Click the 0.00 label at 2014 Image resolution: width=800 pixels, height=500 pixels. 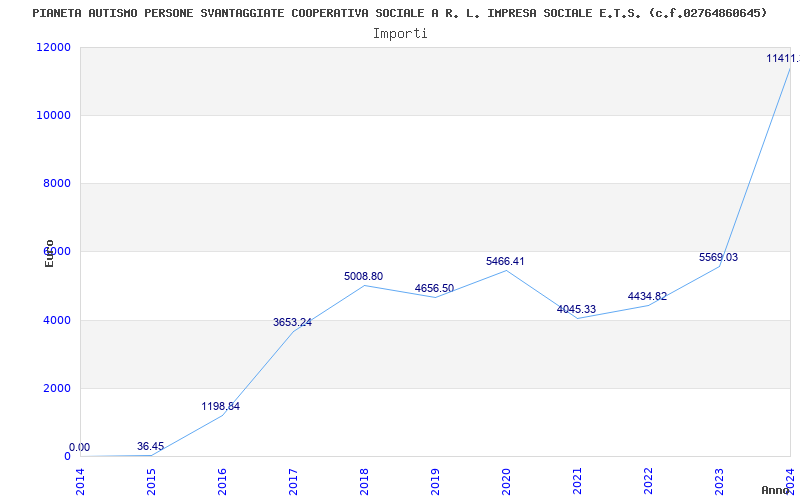80,448
